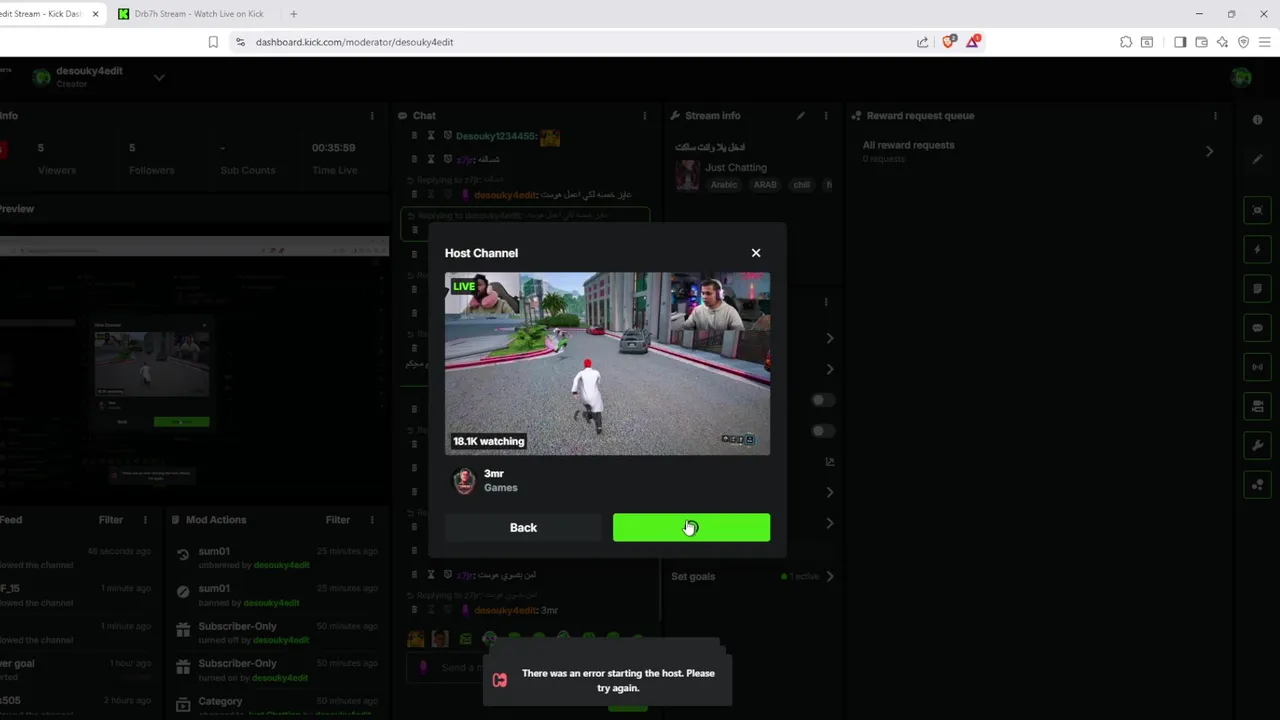This screenshot has height=720, width=1280.
Task: Toggle the browser sidebar panel icon
Action: click(x=1180, y=42)
